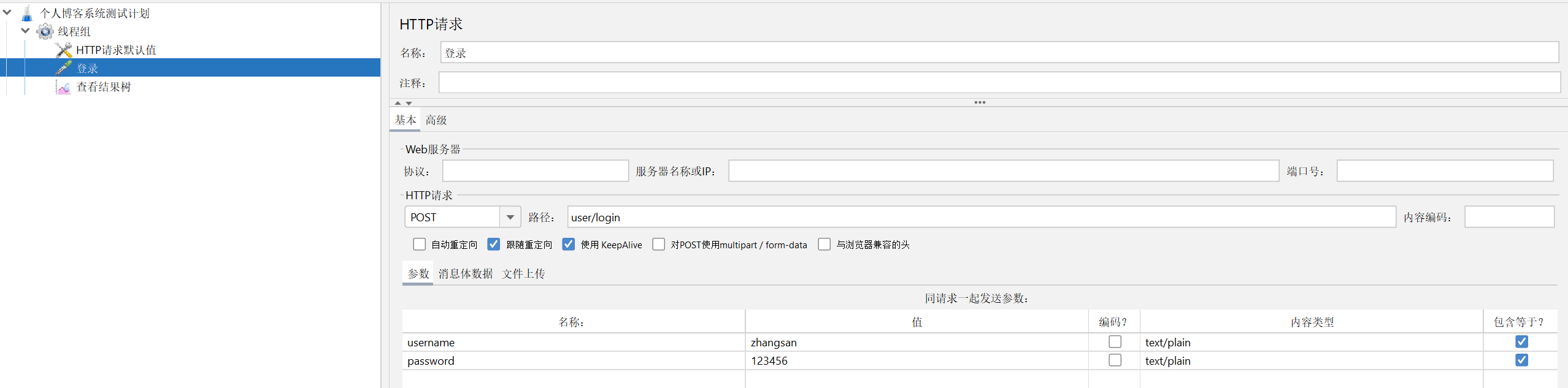
Task: Click the expand-down arrow below 注释
Action: click(x=409, y=103)
